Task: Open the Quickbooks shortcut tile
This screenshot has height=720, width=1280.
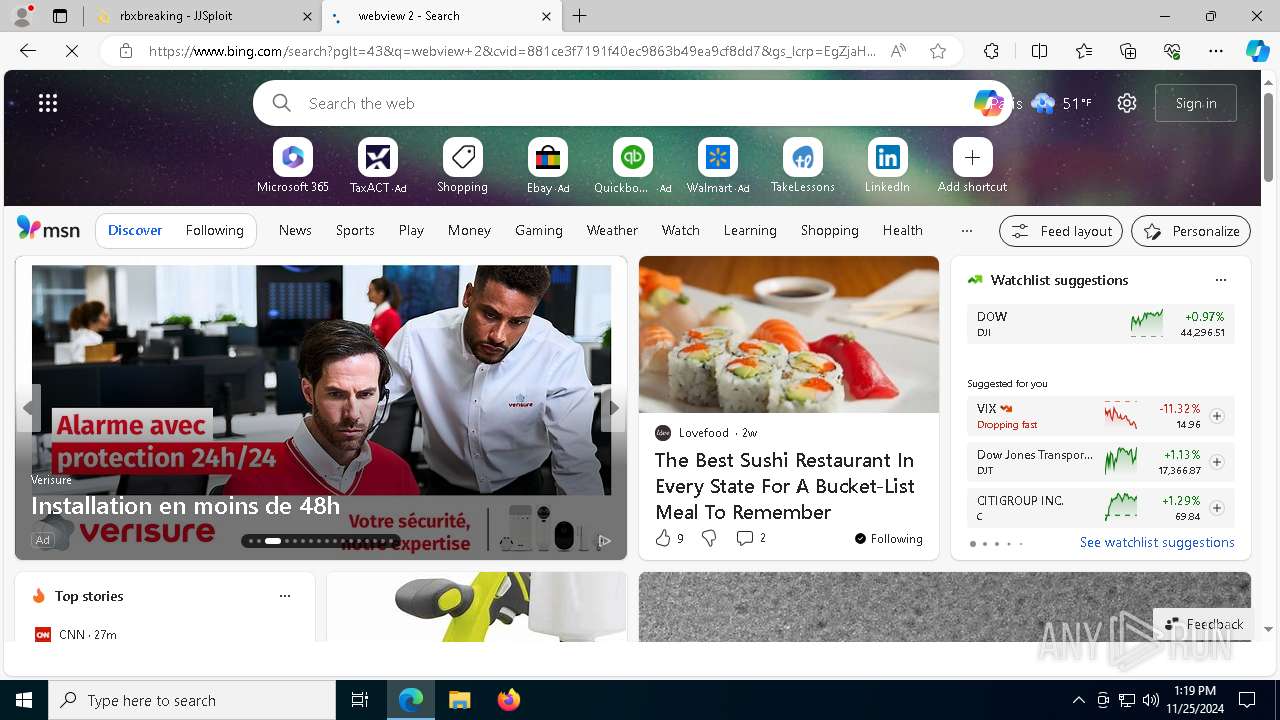Action: click(632, 166)
